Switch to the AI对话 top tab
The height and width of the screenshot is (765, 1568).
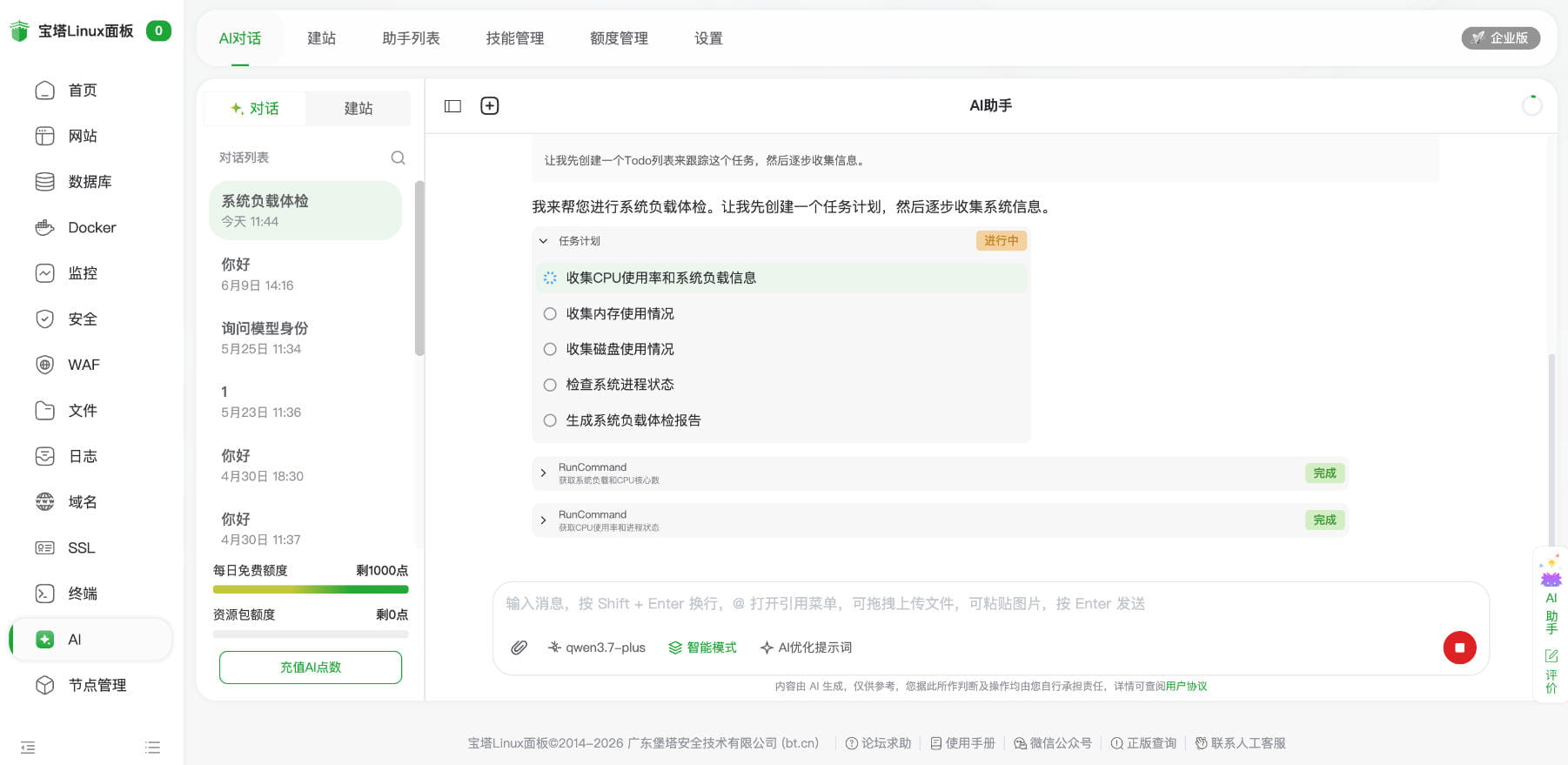click(240, 38)
